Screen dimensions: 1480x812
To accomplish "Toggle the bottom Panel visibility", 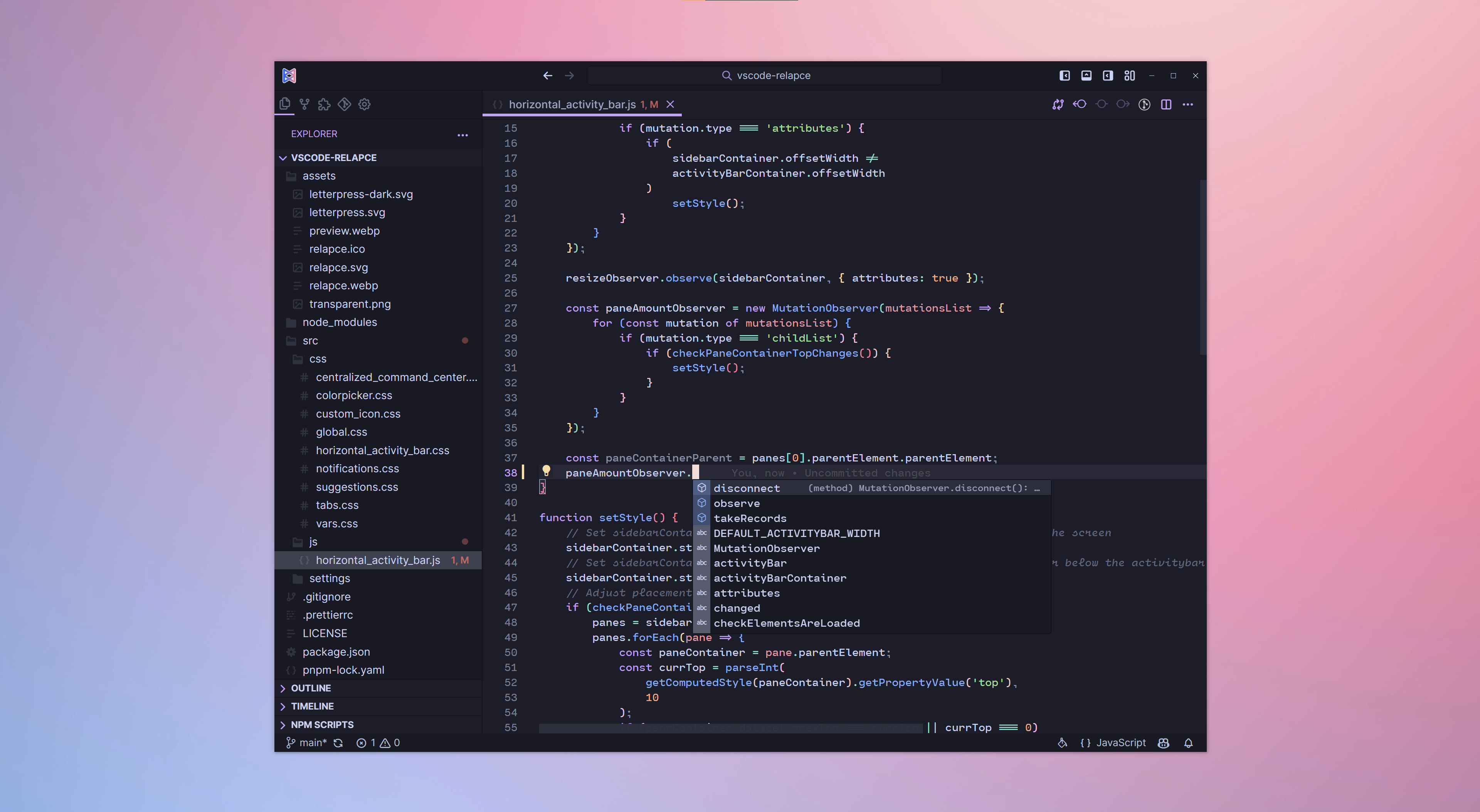I will [x=1086, y=75].
